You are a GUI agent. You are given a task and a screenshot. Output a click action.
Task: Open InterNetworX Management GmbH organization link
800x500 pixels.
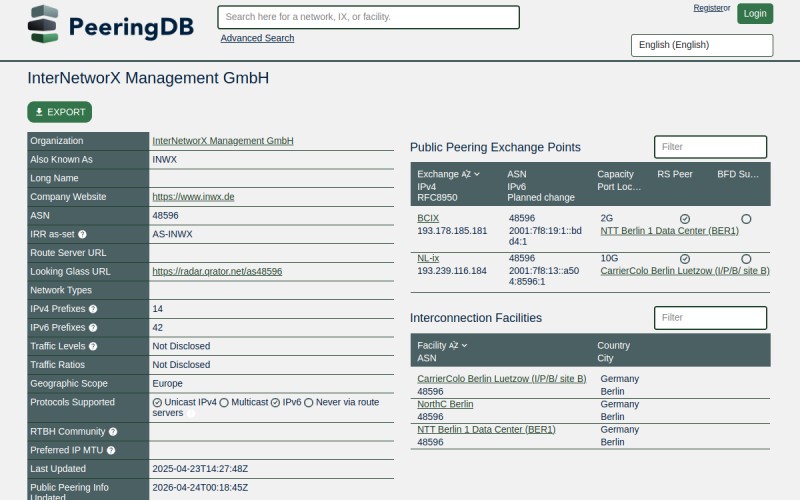pos(223,141)
